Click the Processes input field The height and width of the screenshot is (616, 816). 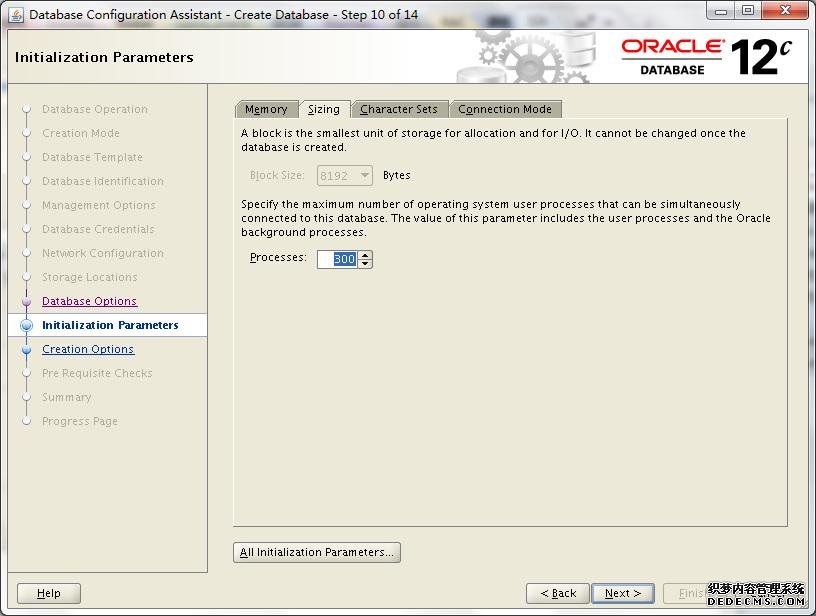click(337, 259)
